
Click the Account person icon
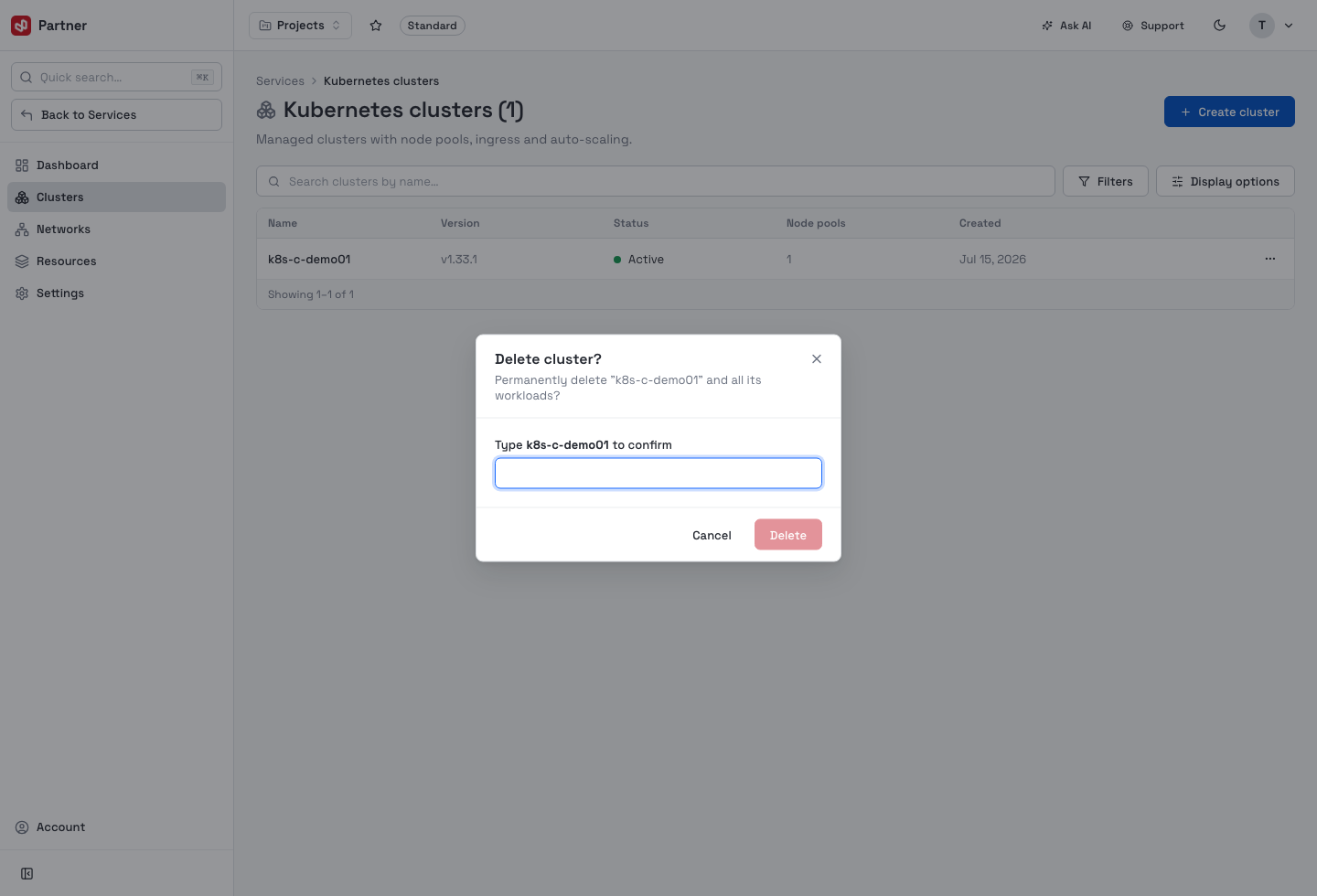point(22,827)
